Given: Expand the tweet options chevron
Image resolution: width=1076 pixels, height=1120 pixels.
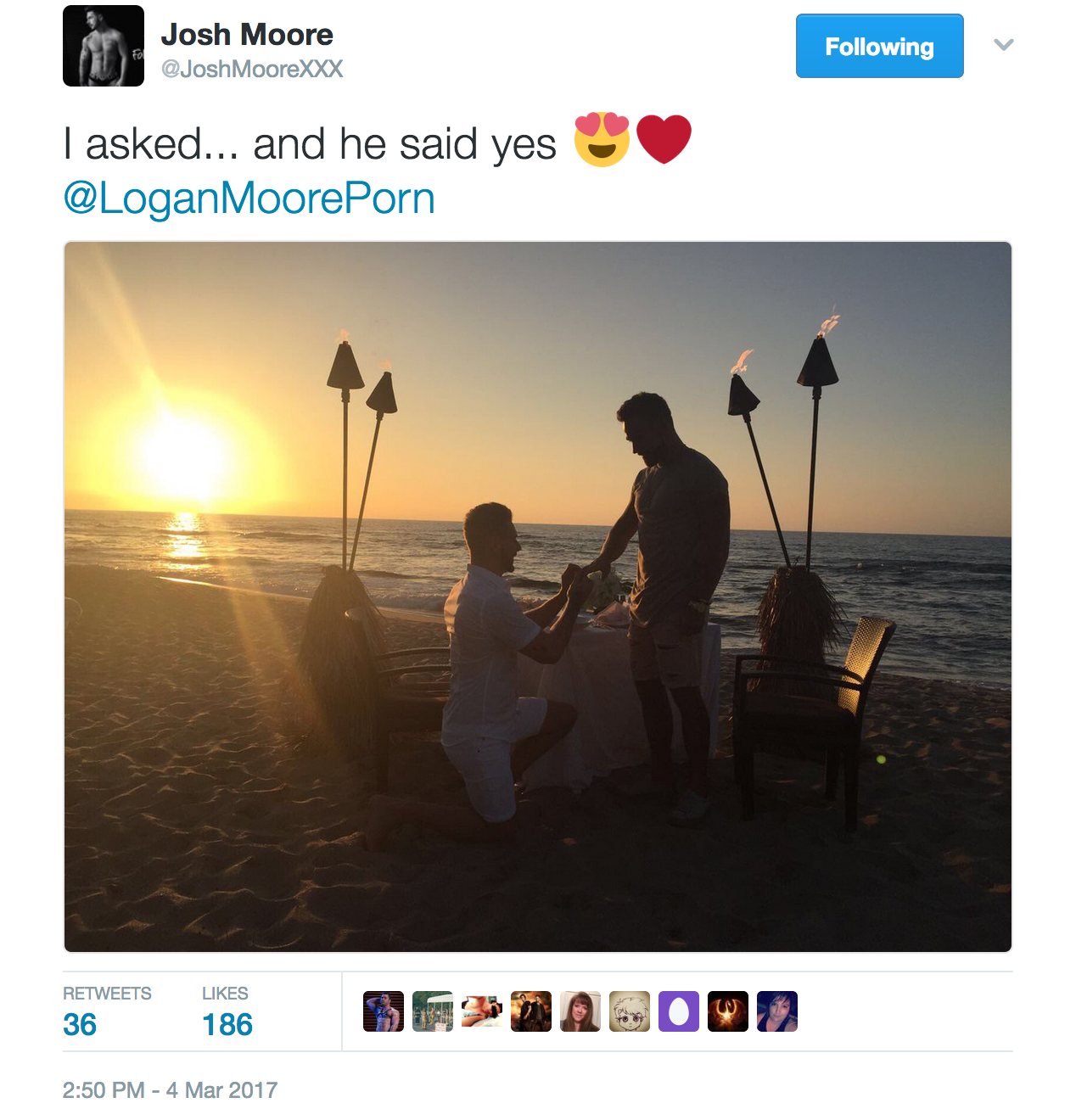Looking at the screenshot, I should 1004,45.
